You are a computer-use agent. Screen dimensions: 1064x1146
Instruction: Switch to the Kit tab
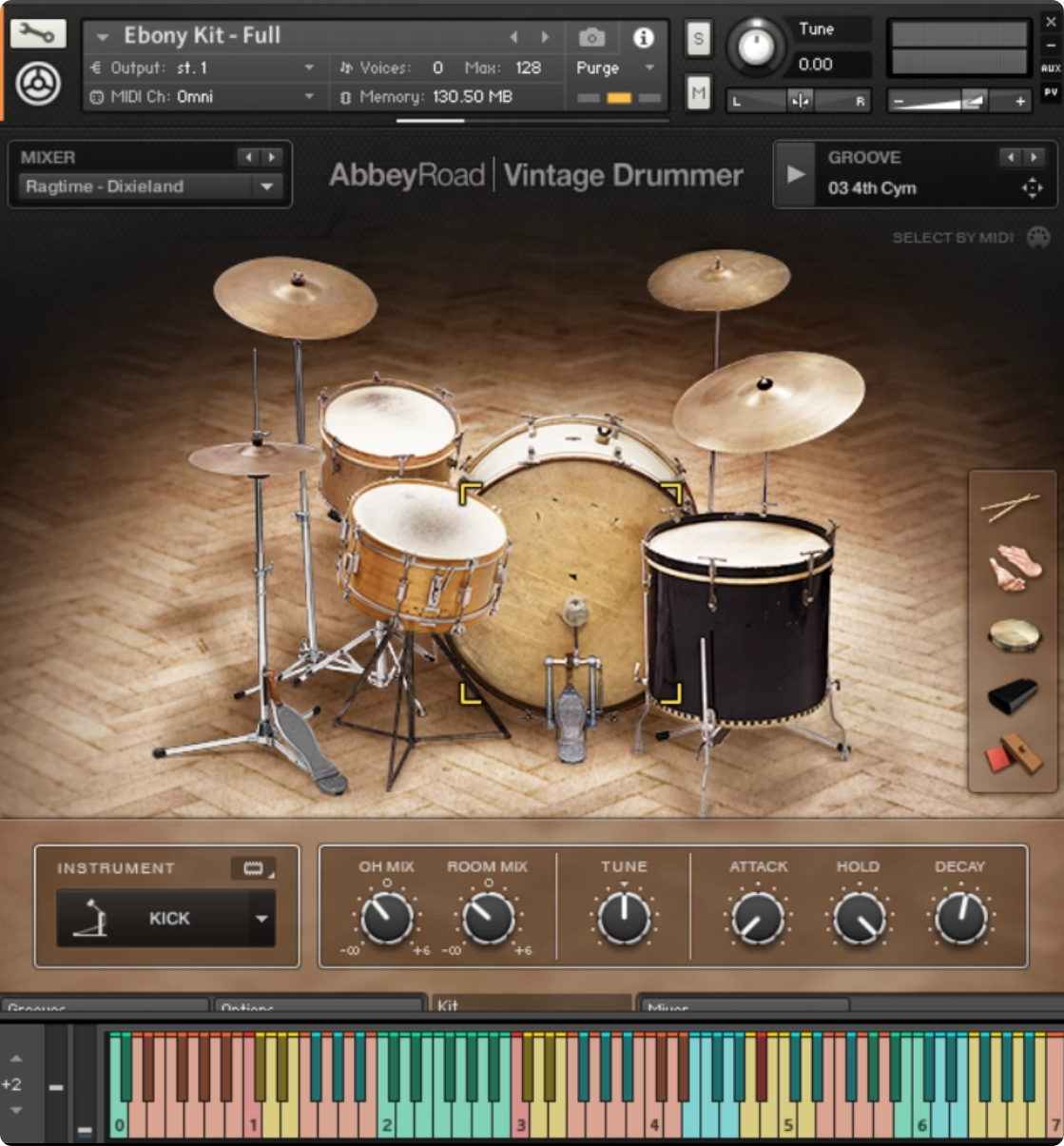click(532, 1005)
